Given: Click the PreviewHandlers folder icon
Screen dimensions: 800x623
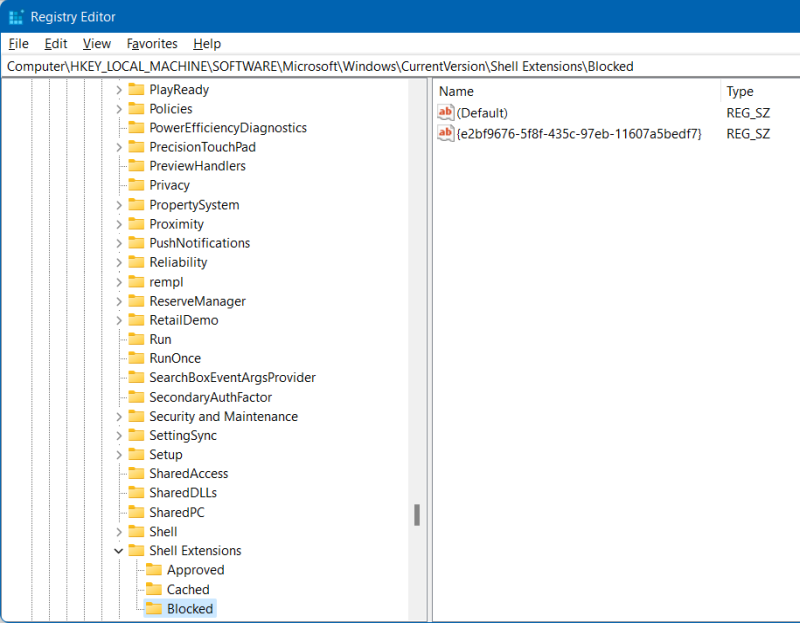Looking at the screenshot, I should 136,166.
